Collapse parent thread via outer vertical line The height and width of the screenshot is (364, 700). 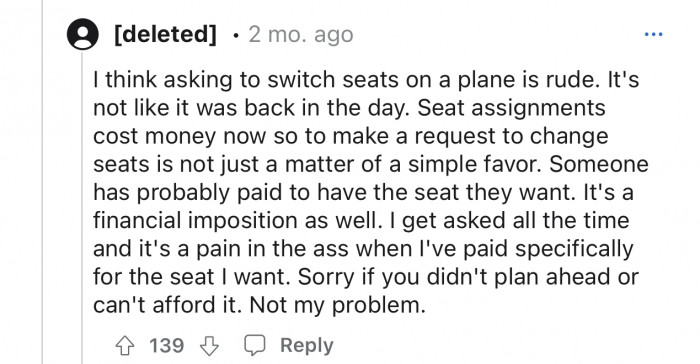coord(42,182)
